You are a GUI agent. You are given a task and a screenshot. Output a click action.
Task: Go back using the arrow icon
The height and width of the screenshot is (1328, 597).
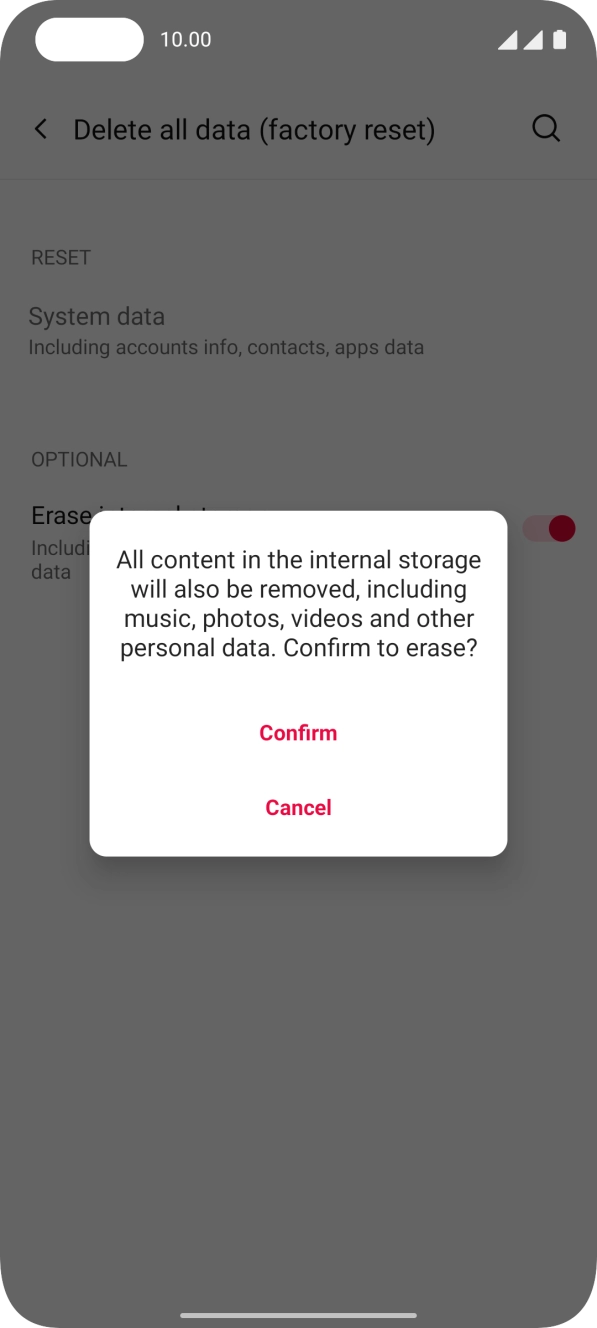click(41, 129)
